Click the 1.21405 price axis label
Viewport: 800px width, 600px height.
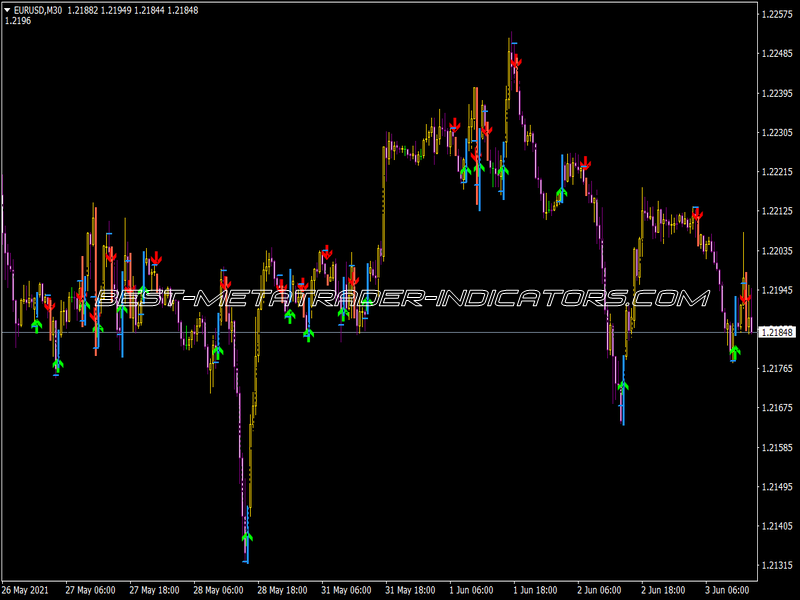click(x=777, y=526)
